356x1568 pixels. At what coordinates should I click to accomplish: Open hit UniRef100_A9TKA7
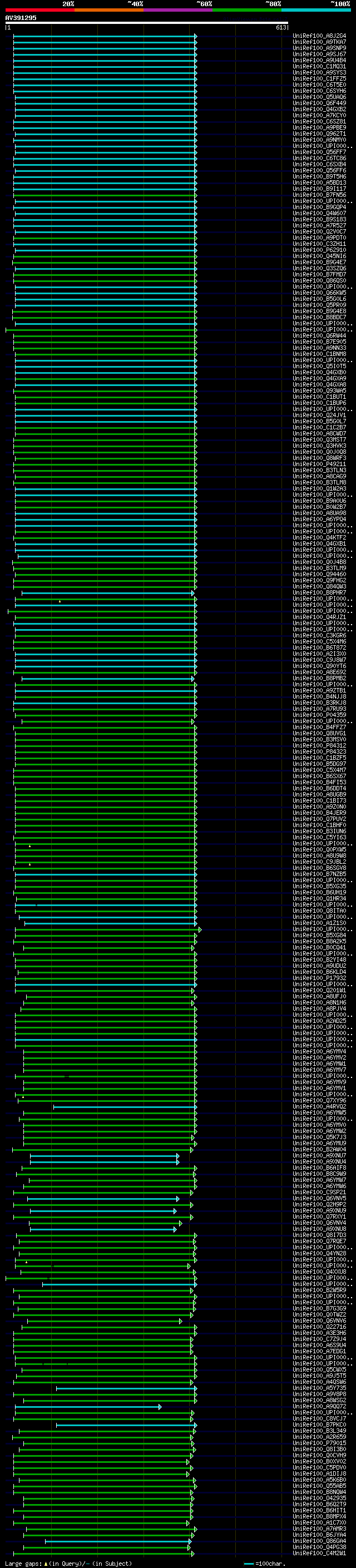click(x=319, y=42)
